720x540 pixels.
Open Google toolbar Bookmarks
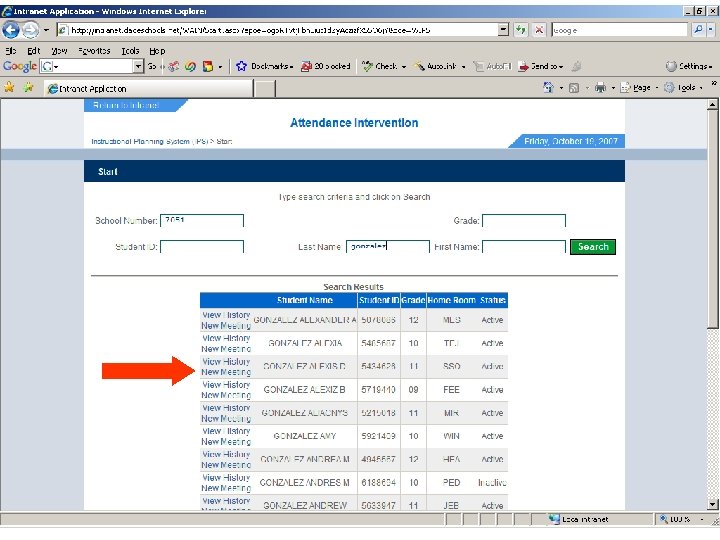click(264, 66)
